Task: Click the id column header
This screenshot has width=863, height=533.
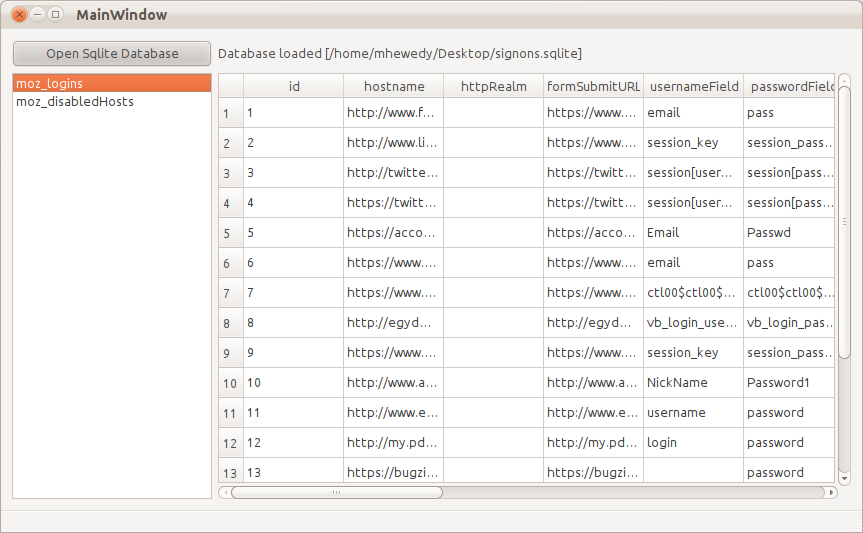Action: (294, 86)
